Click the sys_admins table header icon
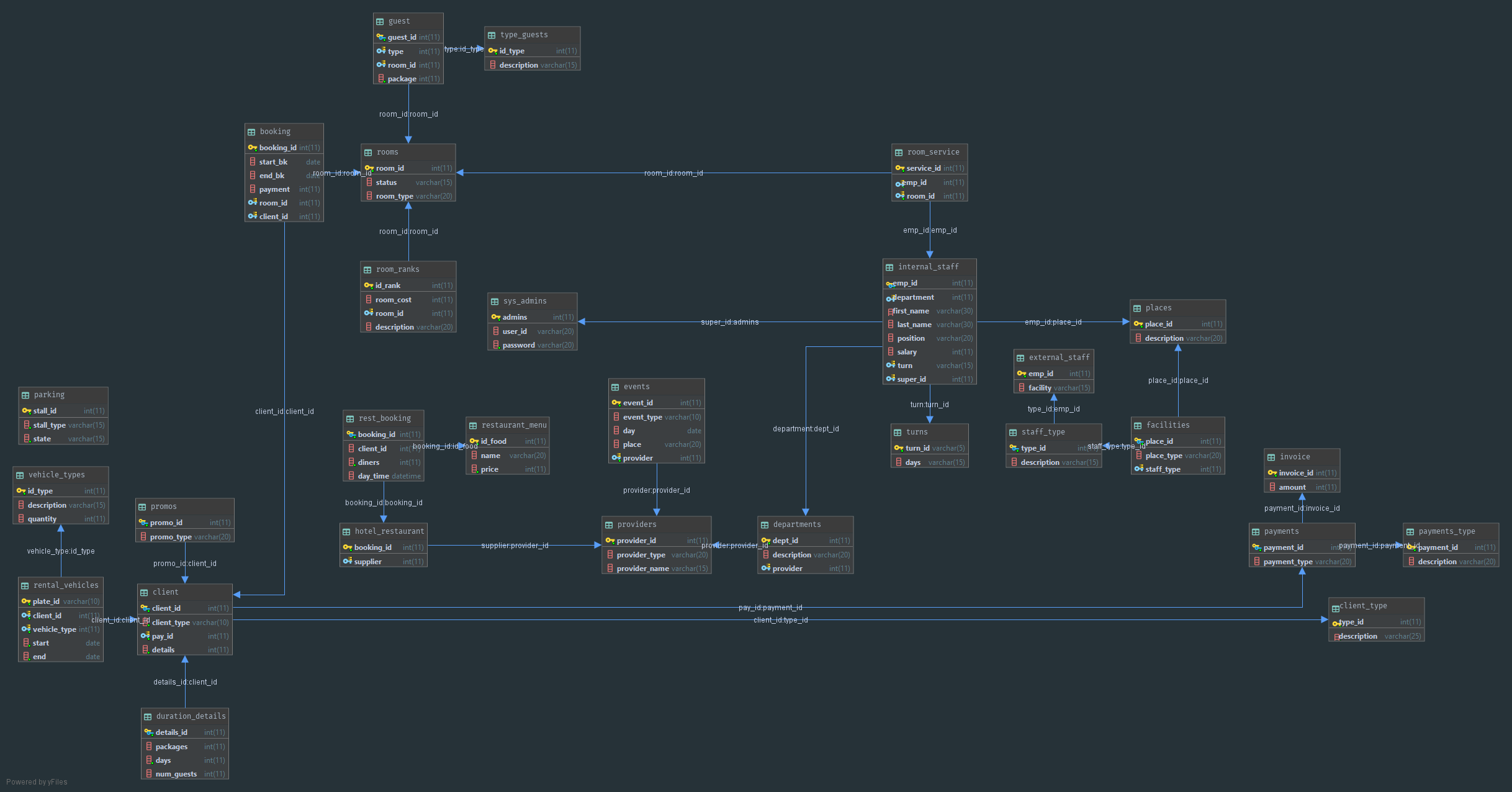The height and width of the screenshot is (792, 1512). pyautogui.click(x=495, y=302)
